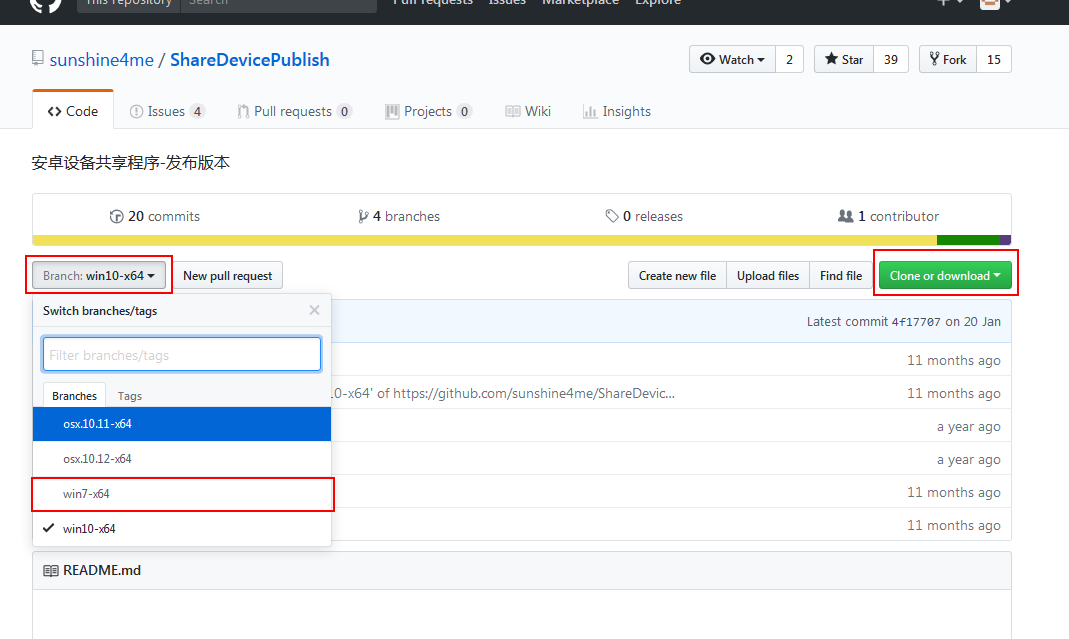Open the Clone or download dropdown
This screenshot has width=1069, height=639.
945,276
